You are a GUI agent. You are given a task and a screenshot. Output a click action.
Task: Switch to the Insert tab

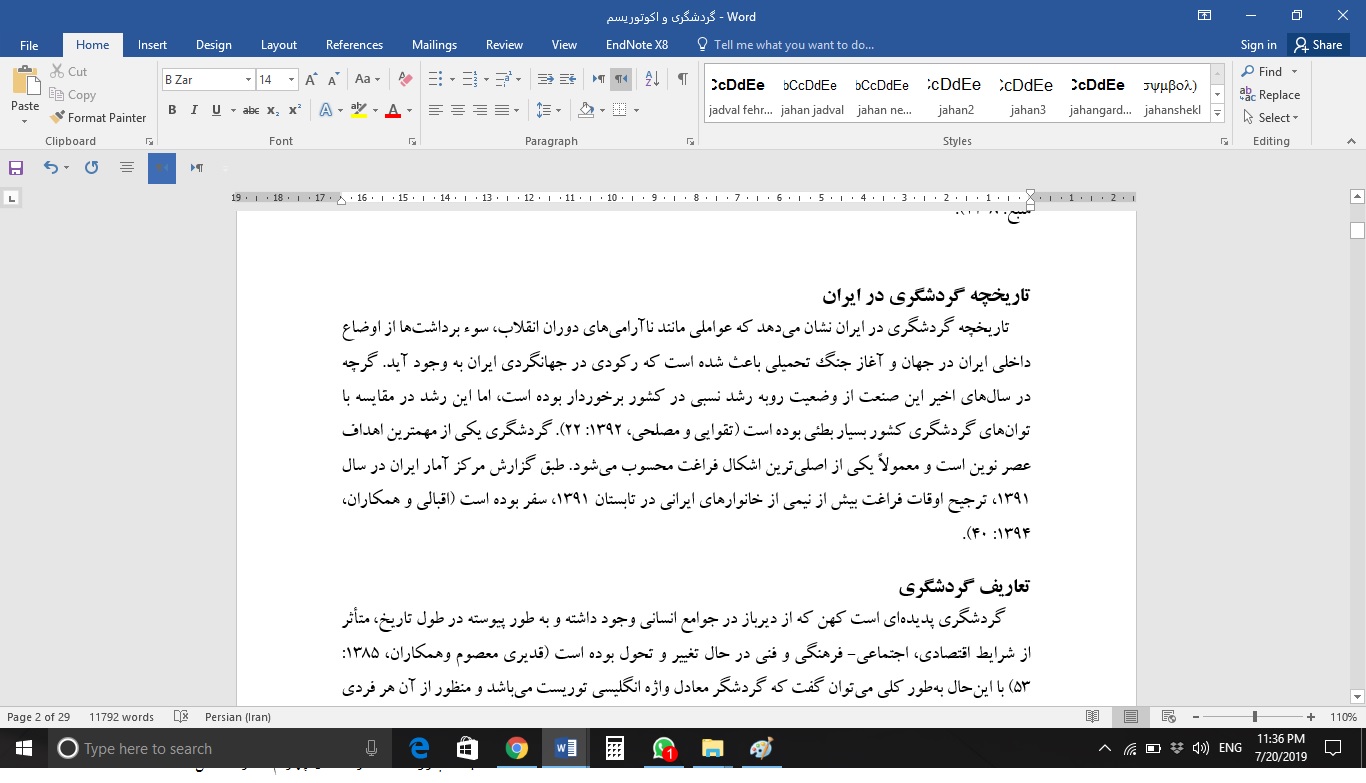(x=152, y=44)
